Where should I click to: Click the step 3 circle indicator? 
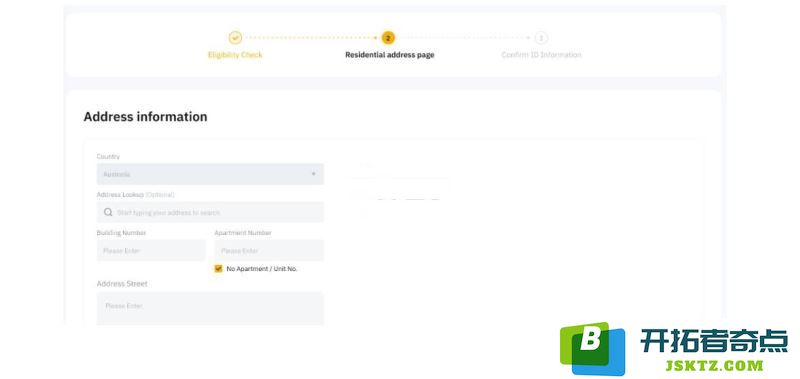tap(541, 38)
